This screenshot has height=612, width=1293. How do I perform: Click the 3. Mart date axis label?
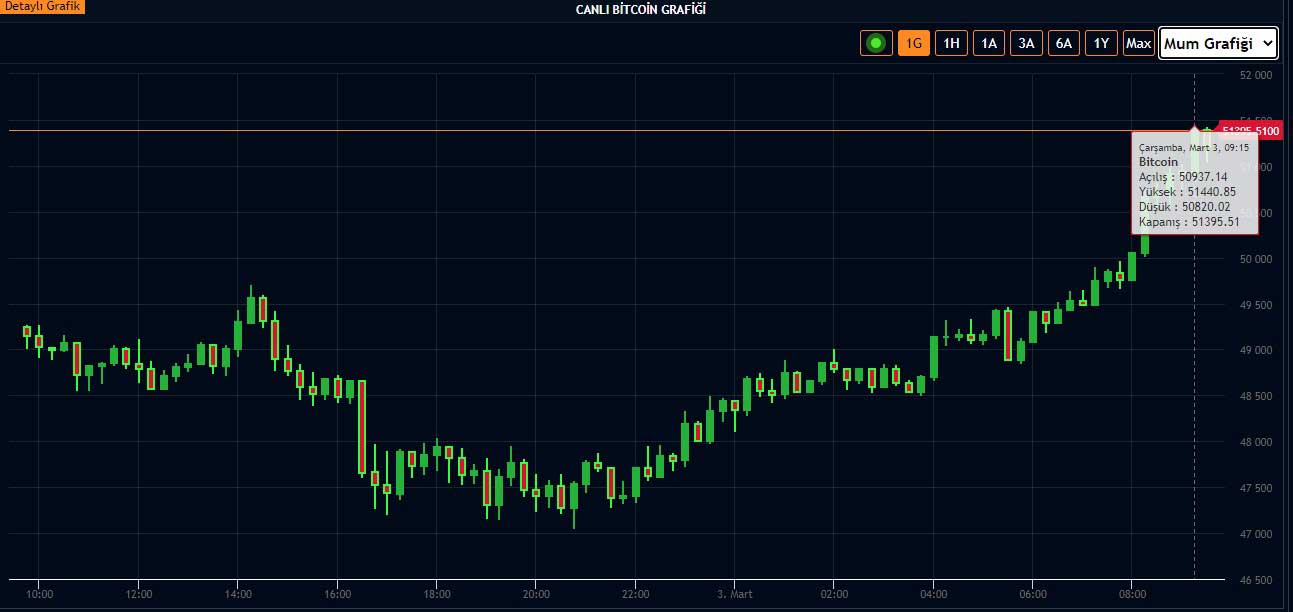pyautogui.click(x=734, y=594)
